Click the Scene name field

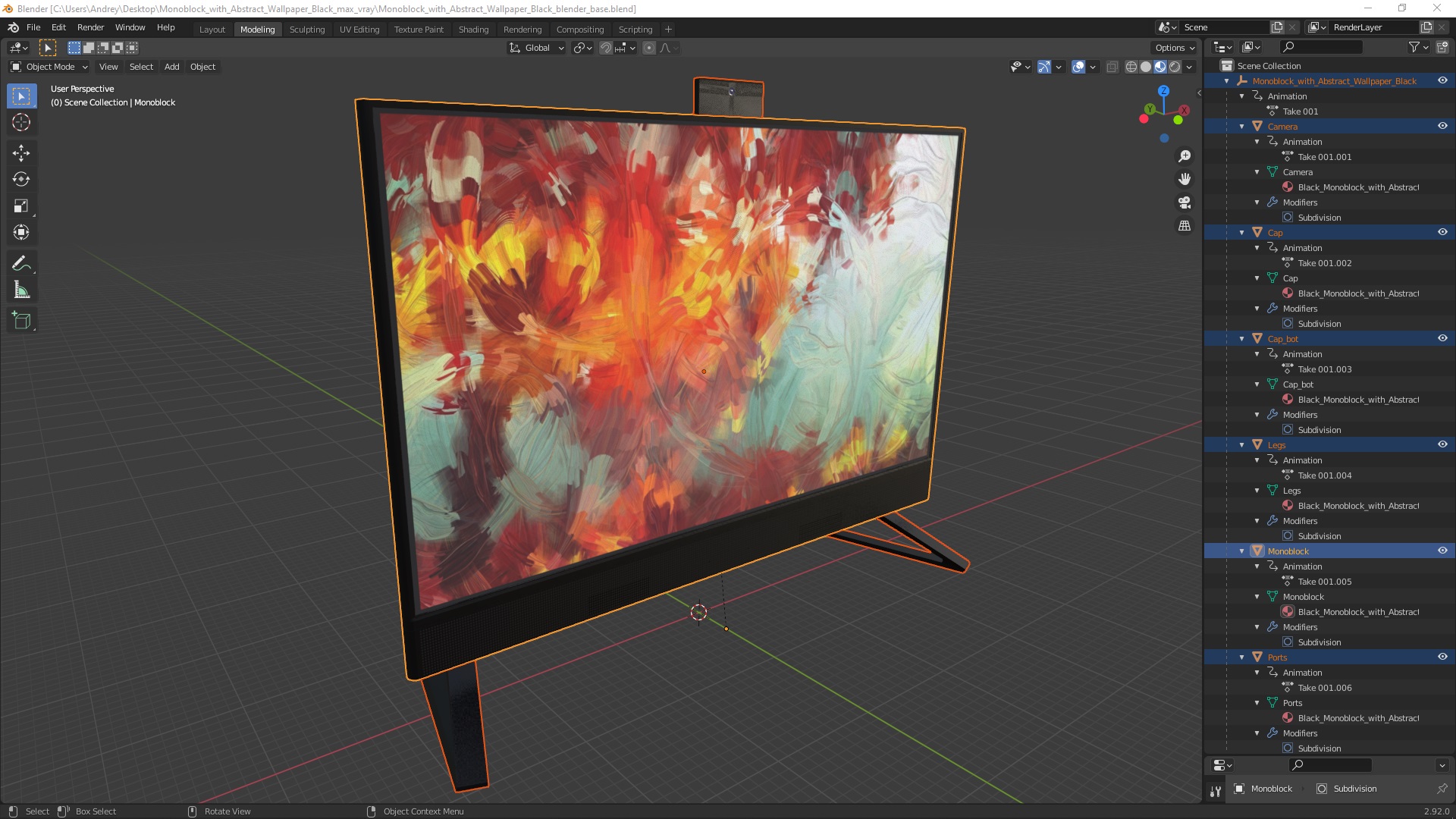(x=1224, y=27)
